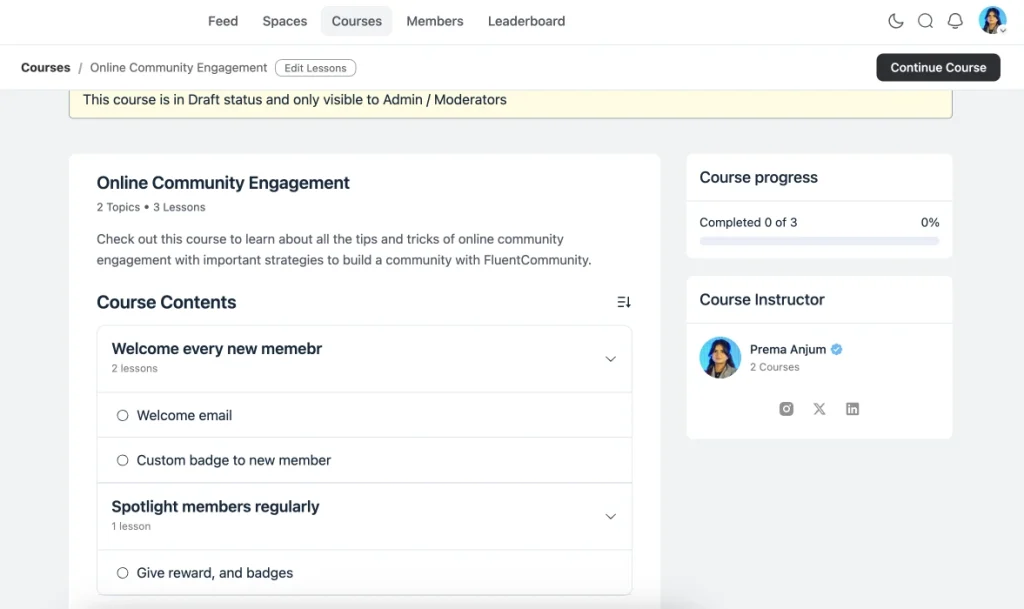
Task: Click the Prema Anjum instructor avatar
Action: 720,358
